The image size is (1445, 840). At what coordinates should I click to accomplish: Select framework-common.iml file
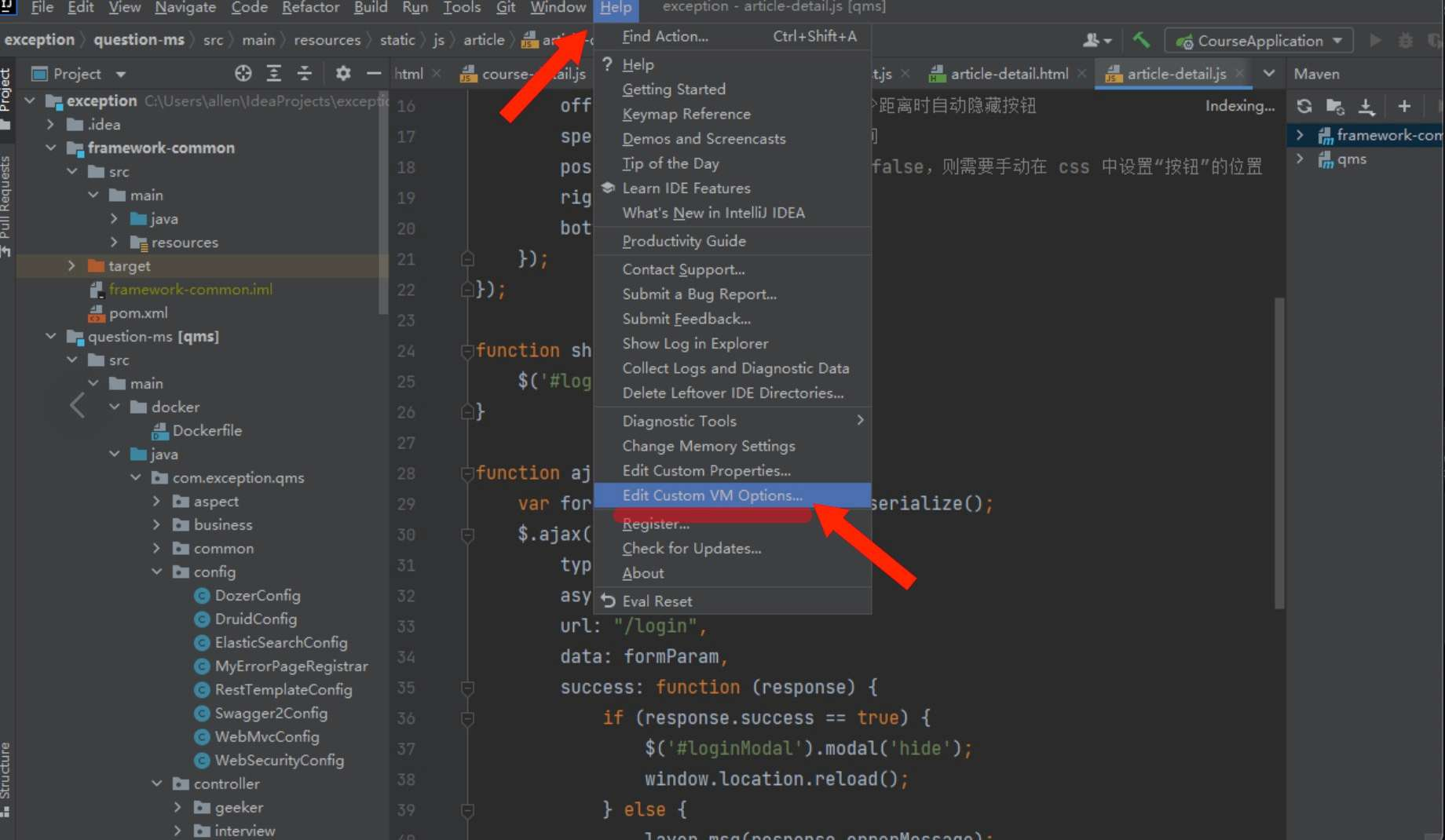coord(190,289)
